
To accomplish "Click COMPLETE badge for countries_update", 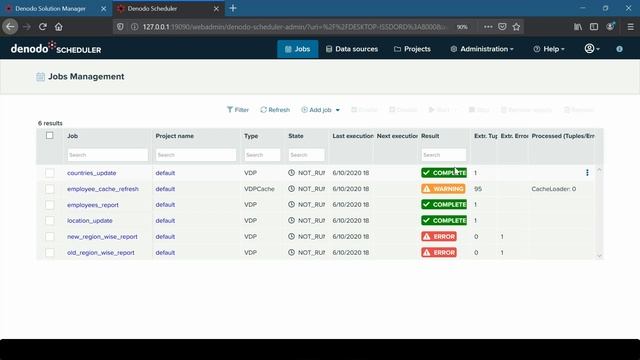I will pyautogui.click(x=444, y=173).
